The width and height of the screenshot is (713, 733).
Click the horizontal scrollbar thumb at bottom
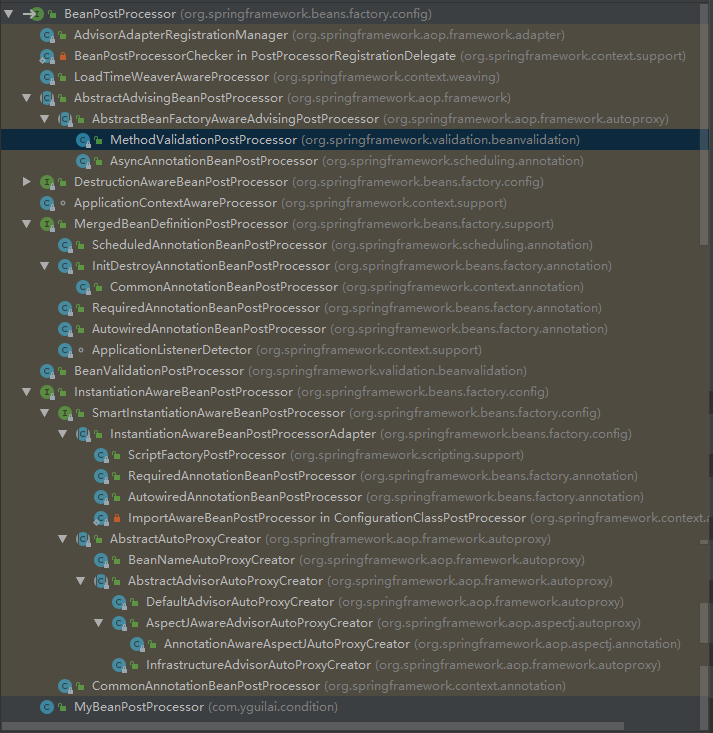(x=312, y=726)
